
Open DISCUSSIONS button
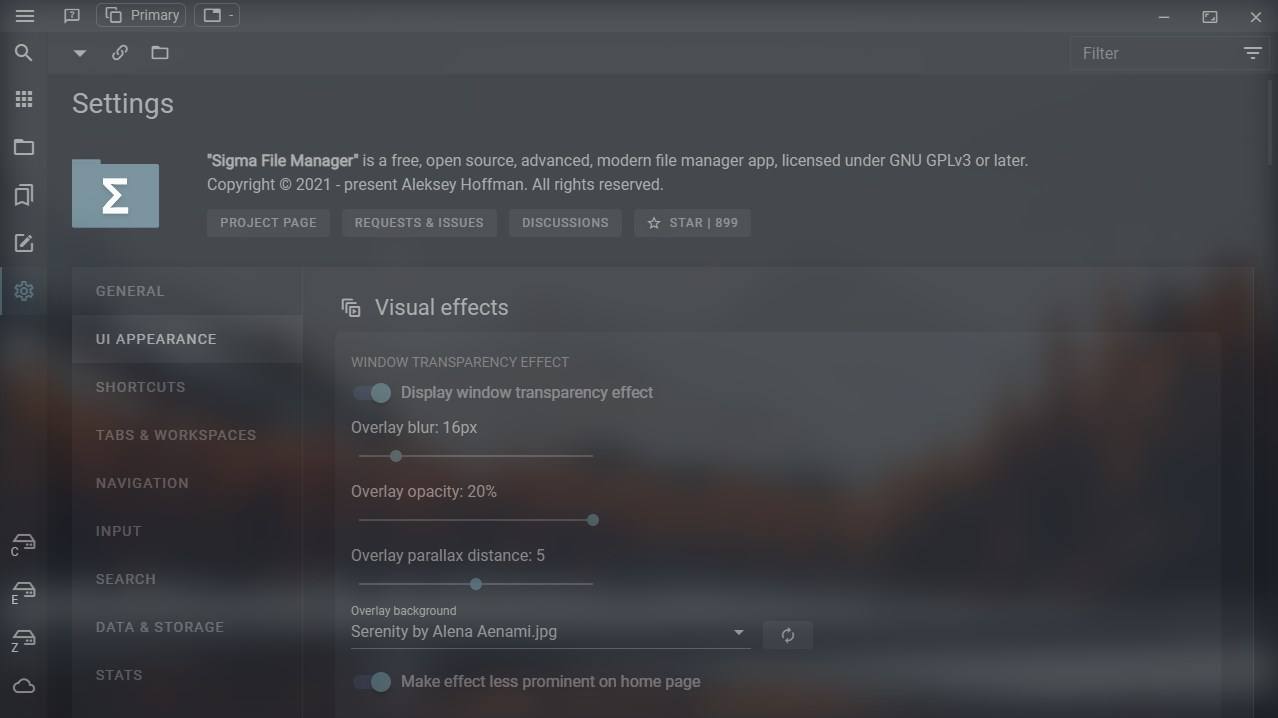(565, 223)
